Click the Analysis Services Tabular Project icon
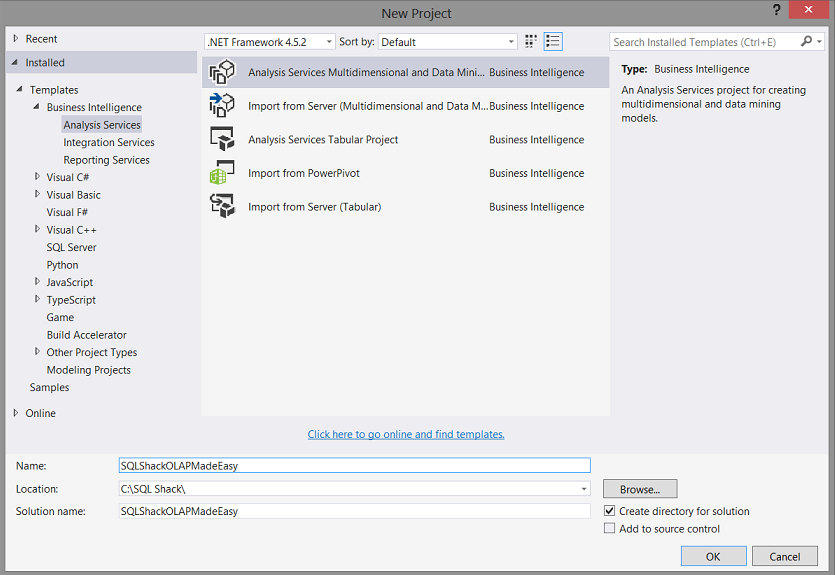Viewport: 835px width, 575px height. coord(222,139)
